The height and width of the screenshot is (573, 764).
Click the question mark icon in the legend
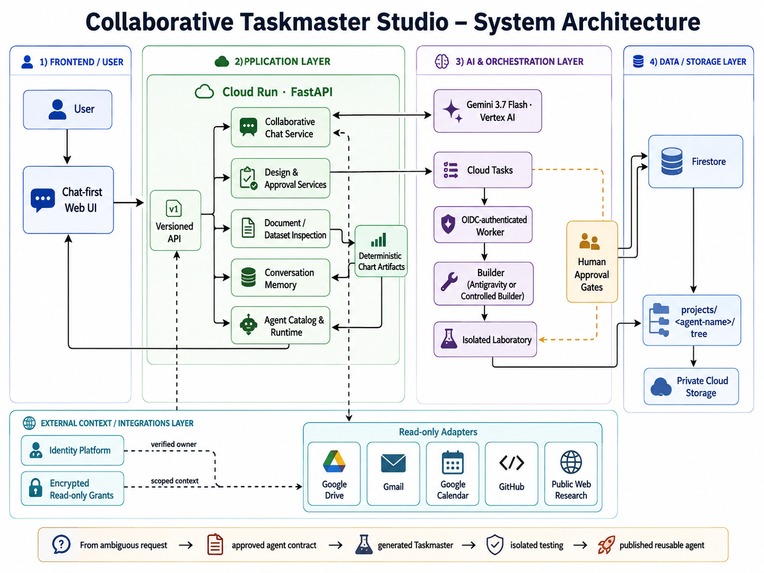tap(61, 544)
